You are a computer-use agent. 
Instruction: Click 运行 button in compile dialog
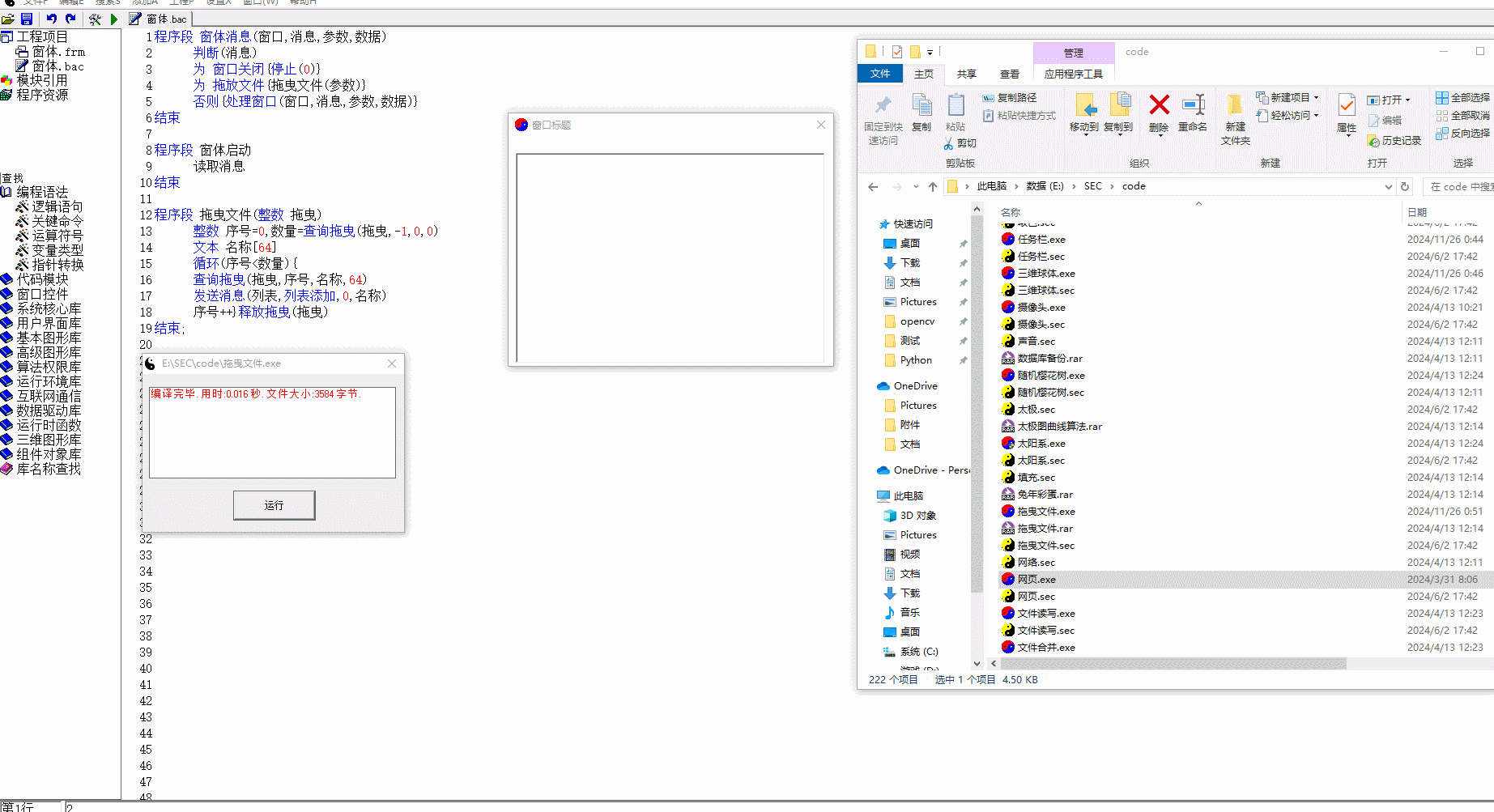tap(274, 505)
